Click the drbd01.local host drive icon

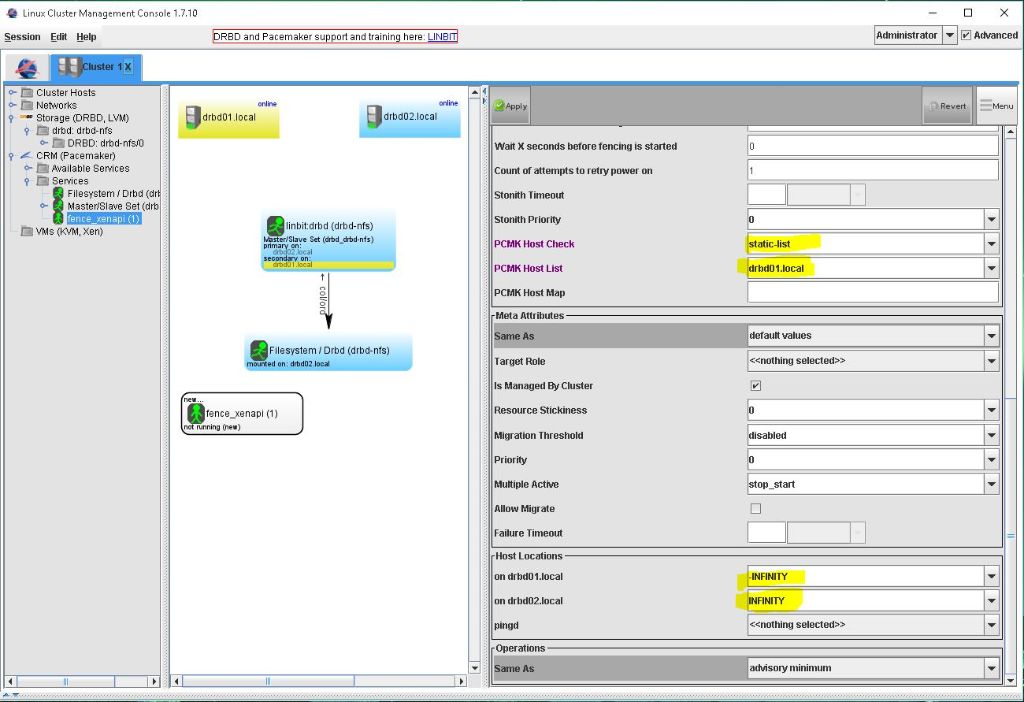click(x=191, y=116)
